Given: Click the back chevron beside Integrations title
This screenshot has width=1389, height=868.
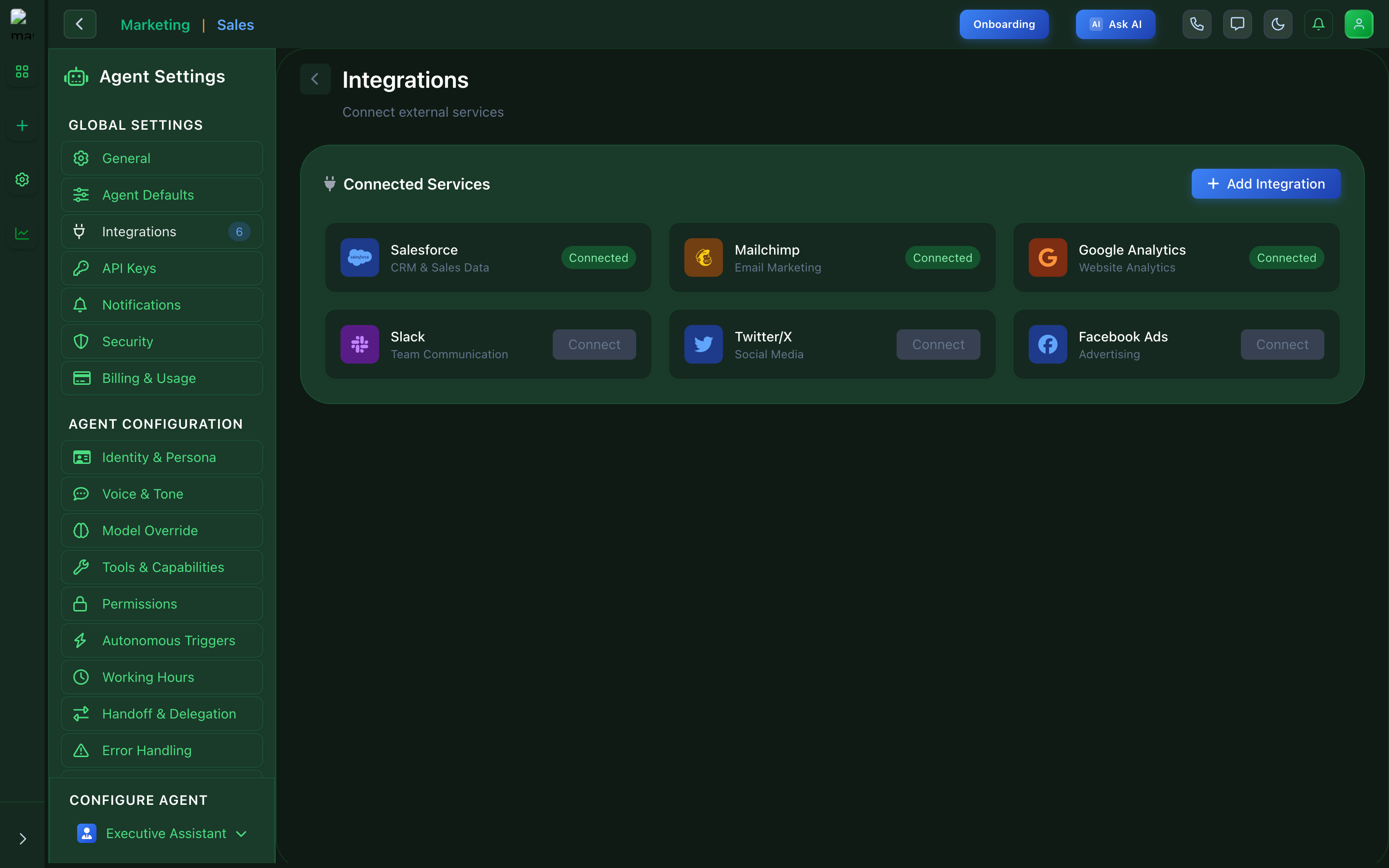Looking at the screenshot, I should click(315, 79).
